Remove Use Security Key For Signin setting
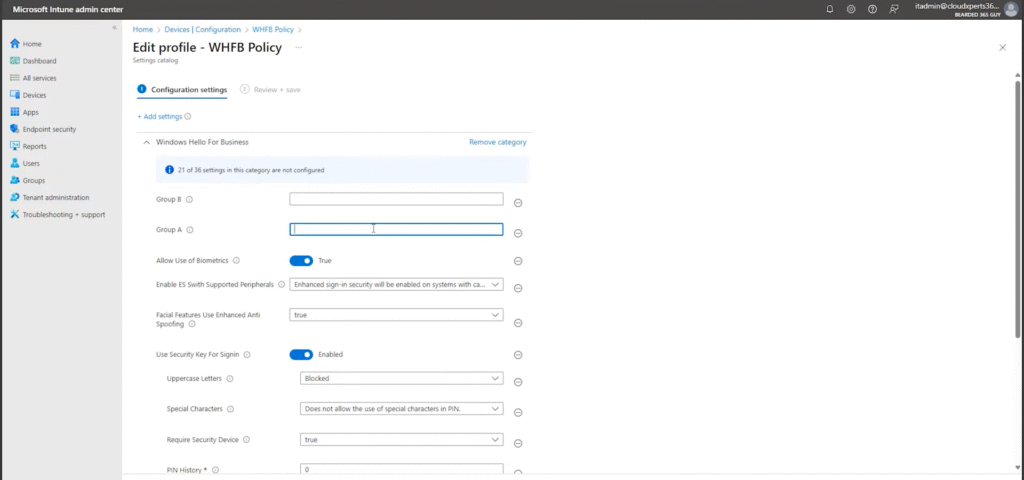 (x=518, y=355)
